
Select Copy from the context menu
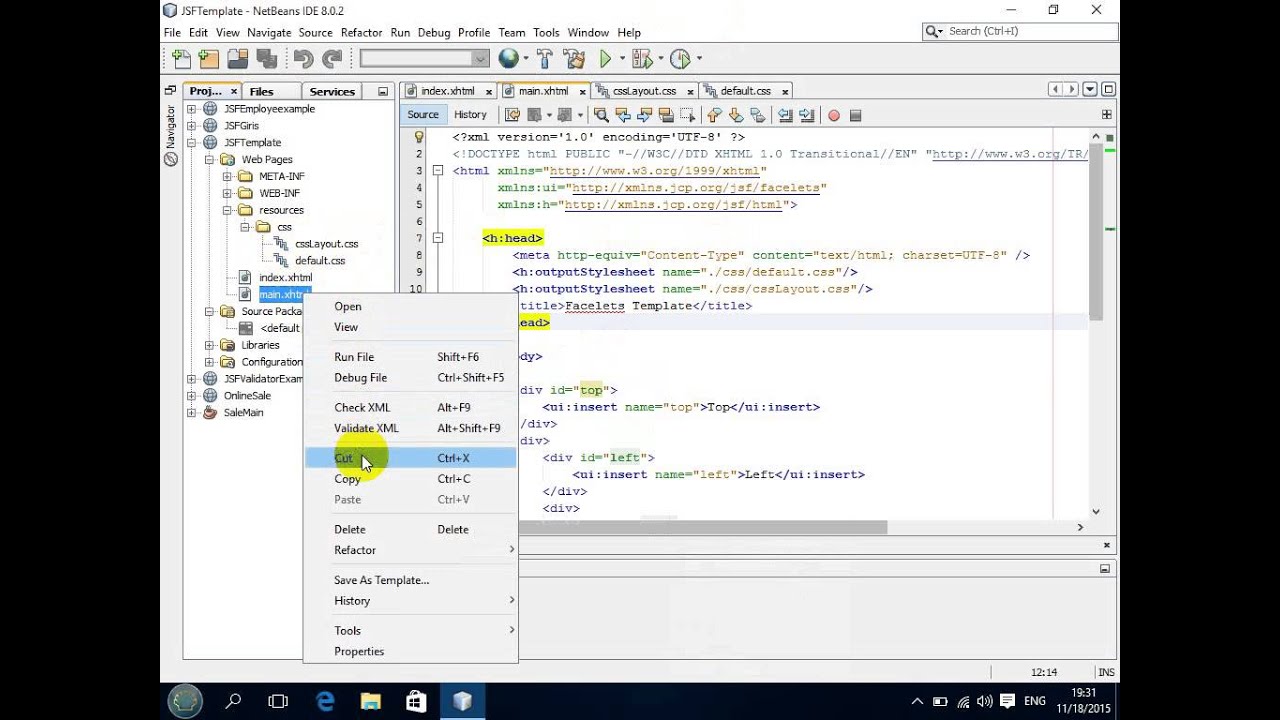[411, 479]
